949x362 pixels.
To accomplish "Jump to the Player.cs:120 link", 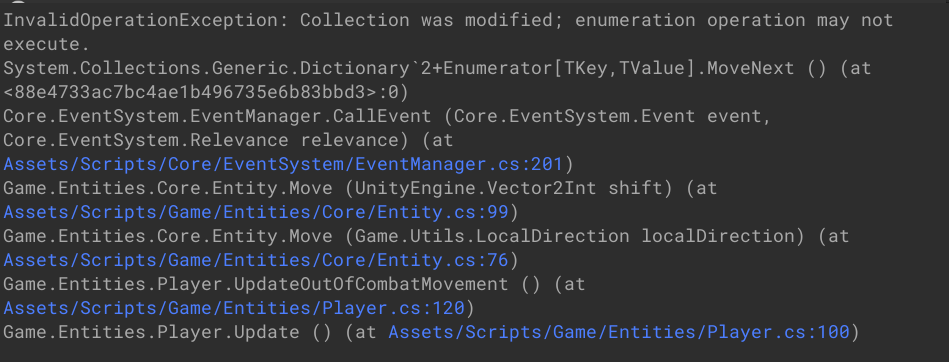I will [234, 308].
